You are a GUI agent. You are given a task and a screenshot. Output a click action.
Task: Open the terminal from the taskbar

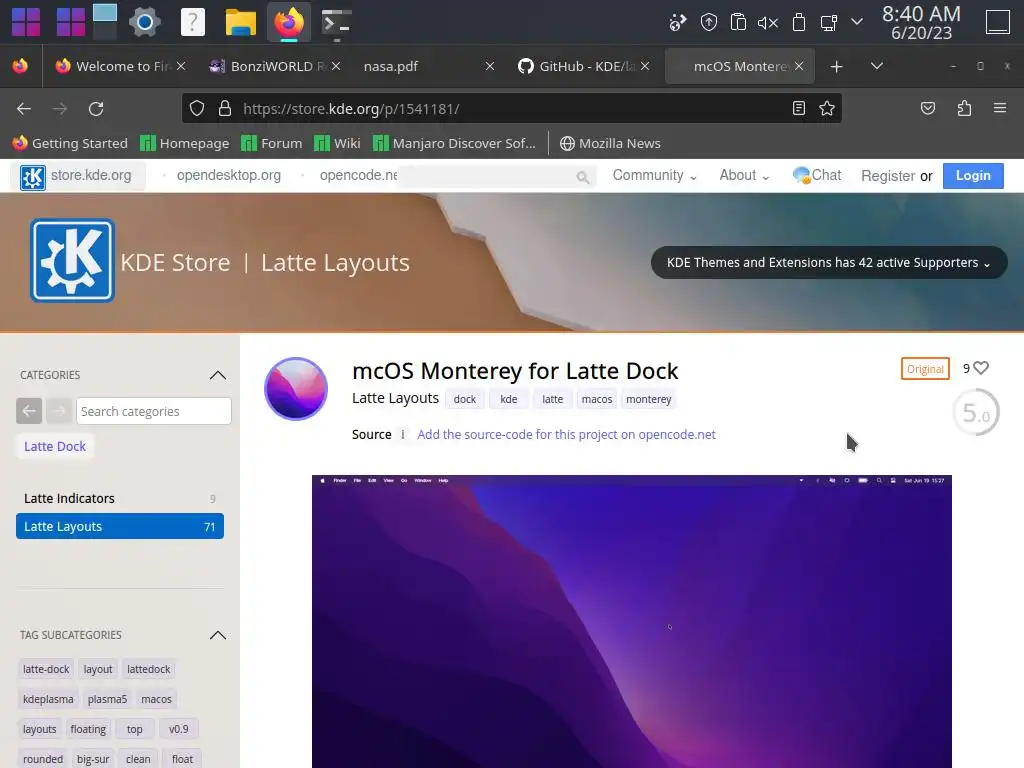click(336, 23)
